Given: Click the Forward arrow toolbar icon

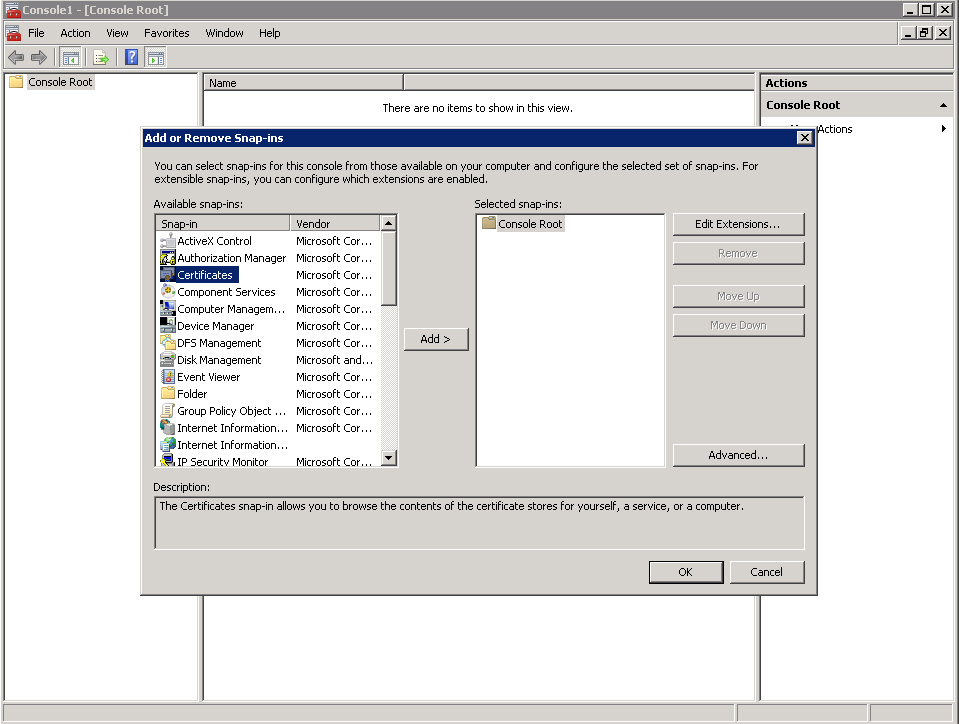Looking at the screenshot, I should click(x=39, y=57).
